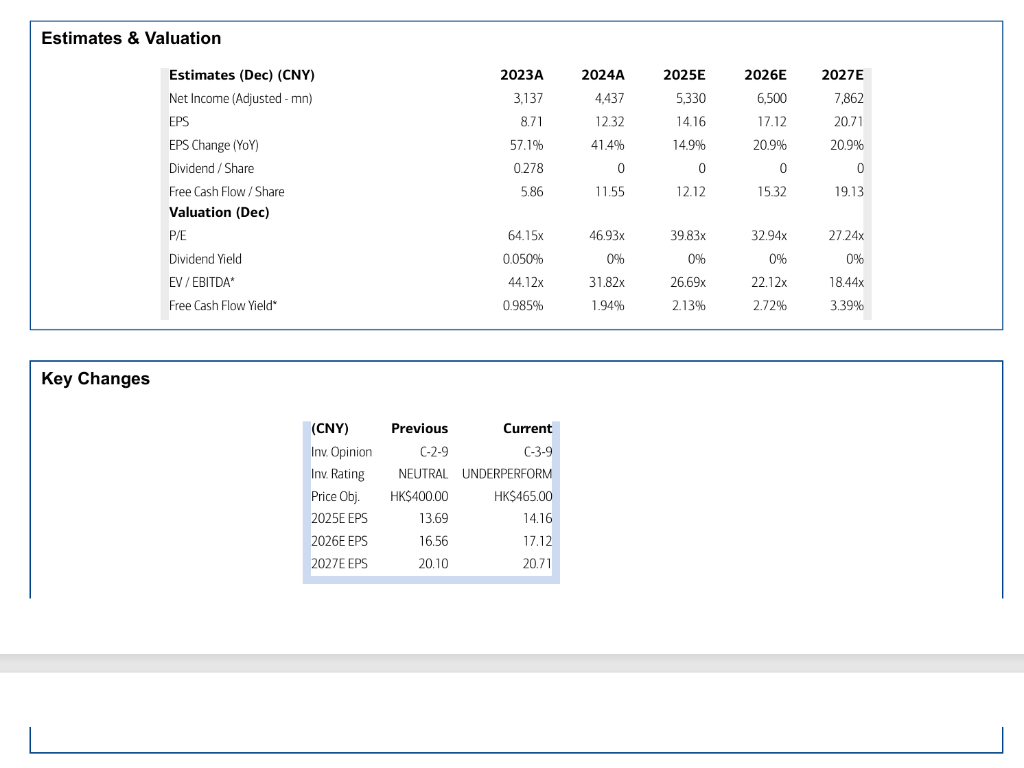Click the Previous column header
The height and width of the screenshot is (768, 1024).
[x=419, y=428]
